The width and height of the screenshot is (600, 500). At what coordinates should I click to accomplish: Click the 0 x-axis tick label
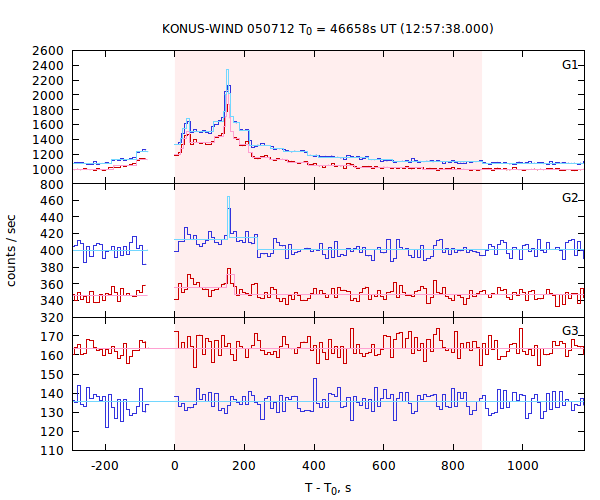click(x=174, y=466)
